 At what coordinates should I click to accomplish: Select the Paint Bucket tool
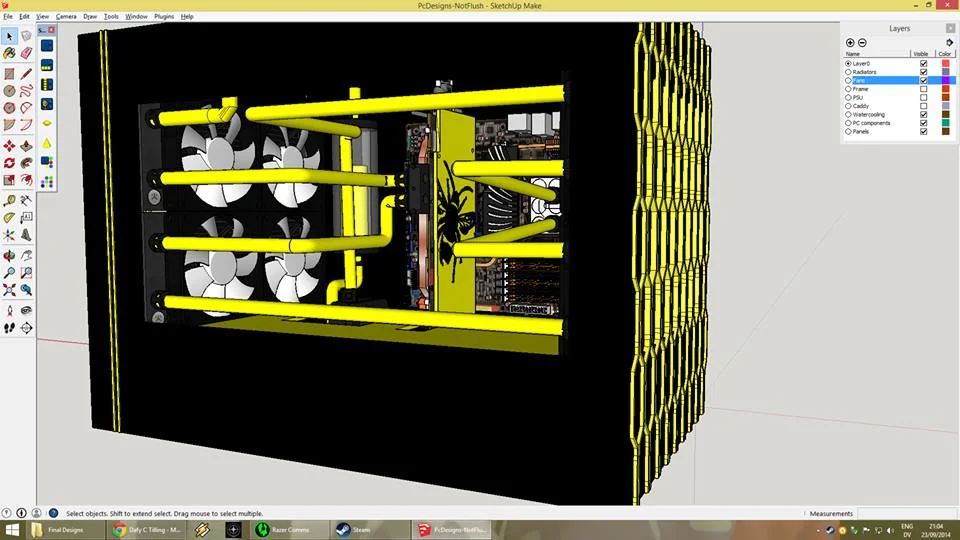coord(9,53)
